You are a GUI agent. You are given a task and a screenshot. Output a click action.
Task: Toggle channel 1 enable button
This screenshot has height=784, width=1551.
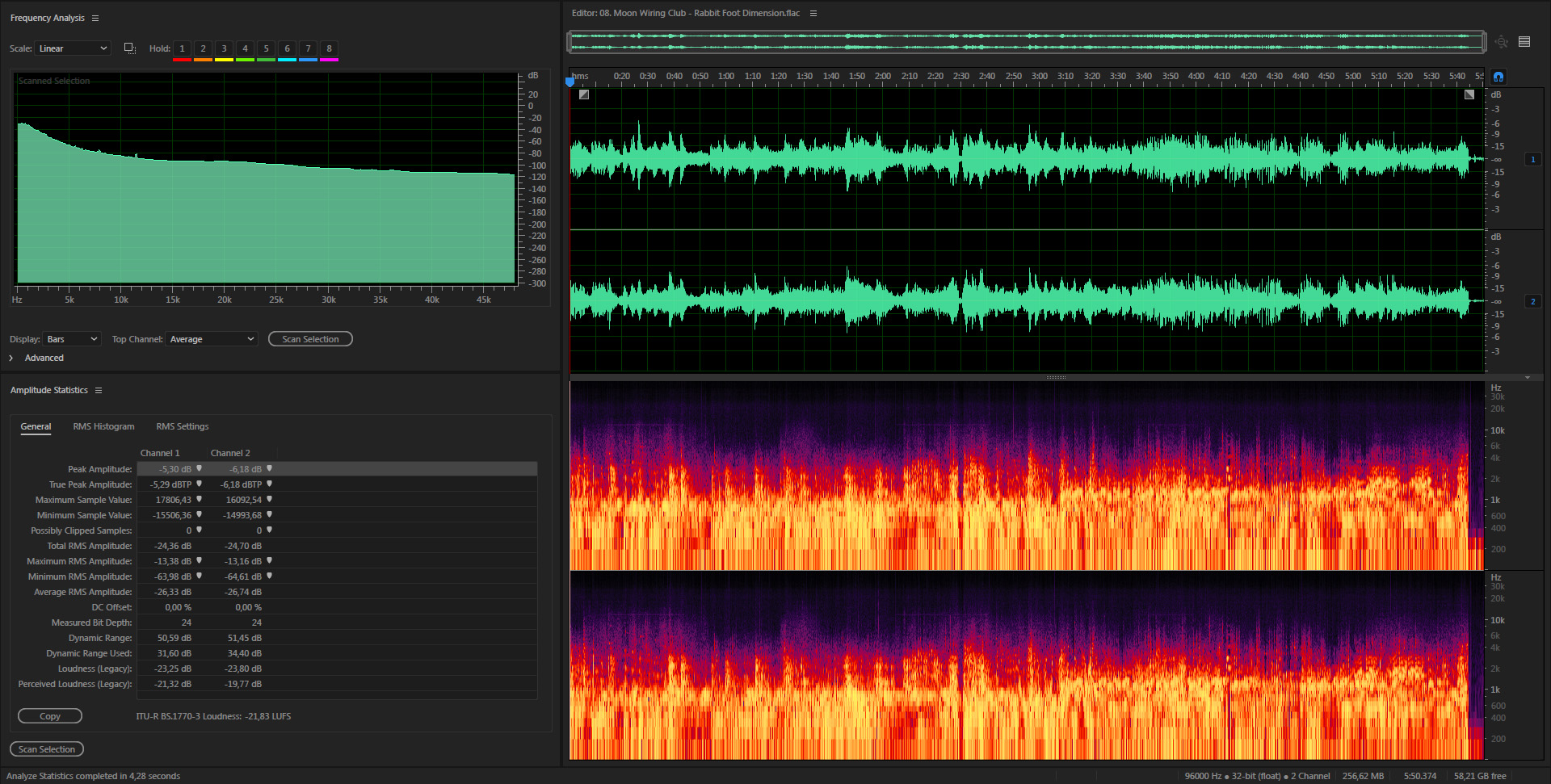pos(1532,159)
